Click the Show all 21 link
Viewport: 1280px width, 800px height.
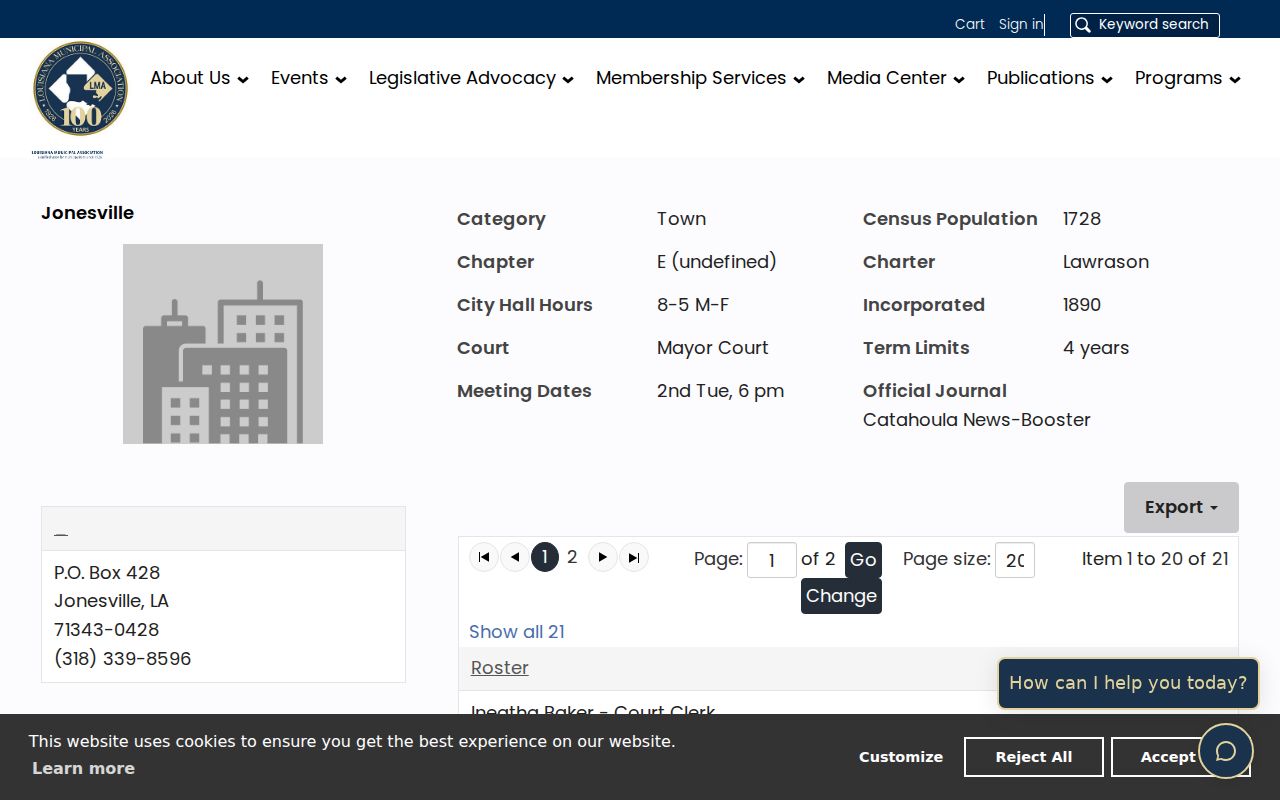tap(517, 632)
